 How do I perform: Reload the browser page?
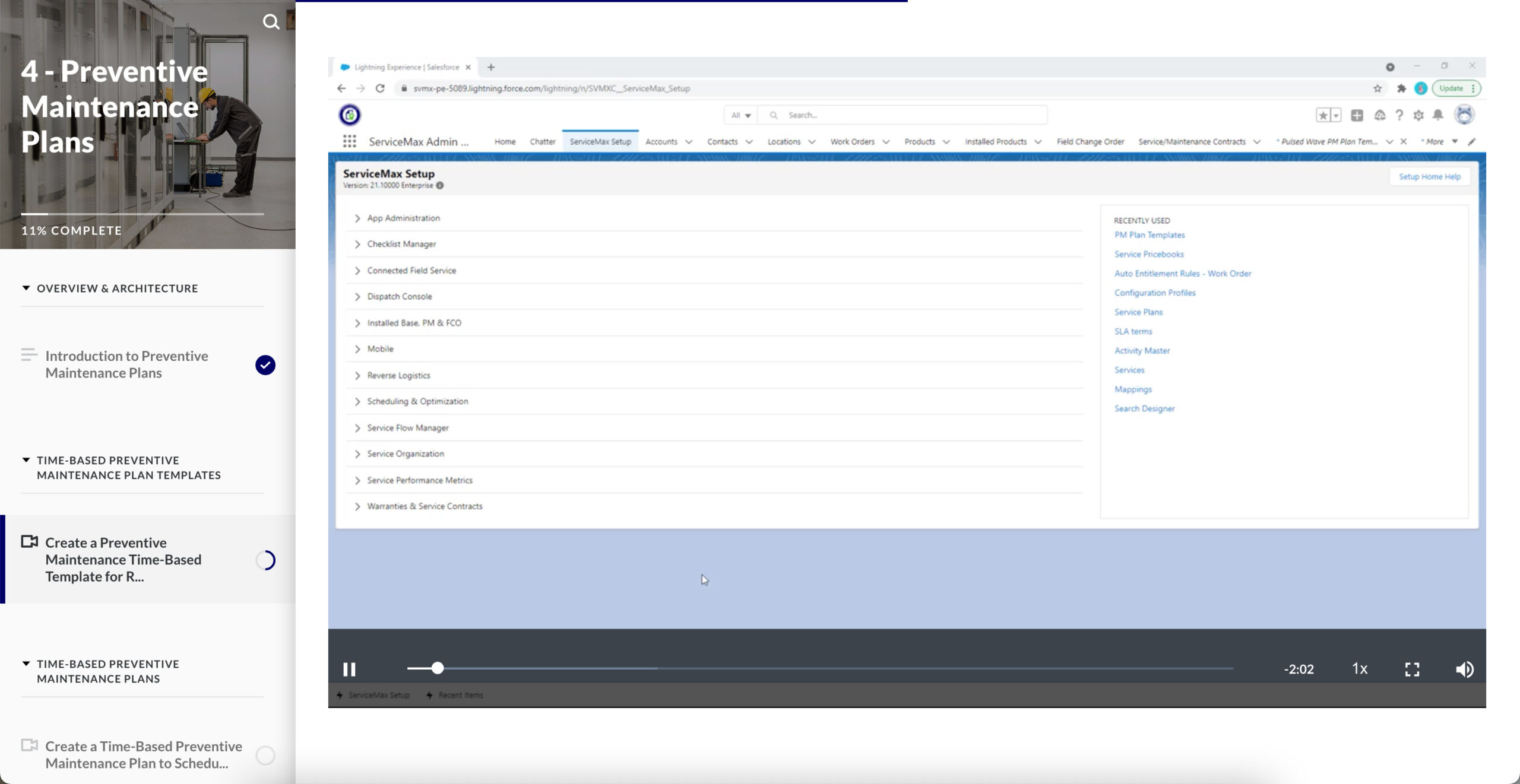click(380, 88)
